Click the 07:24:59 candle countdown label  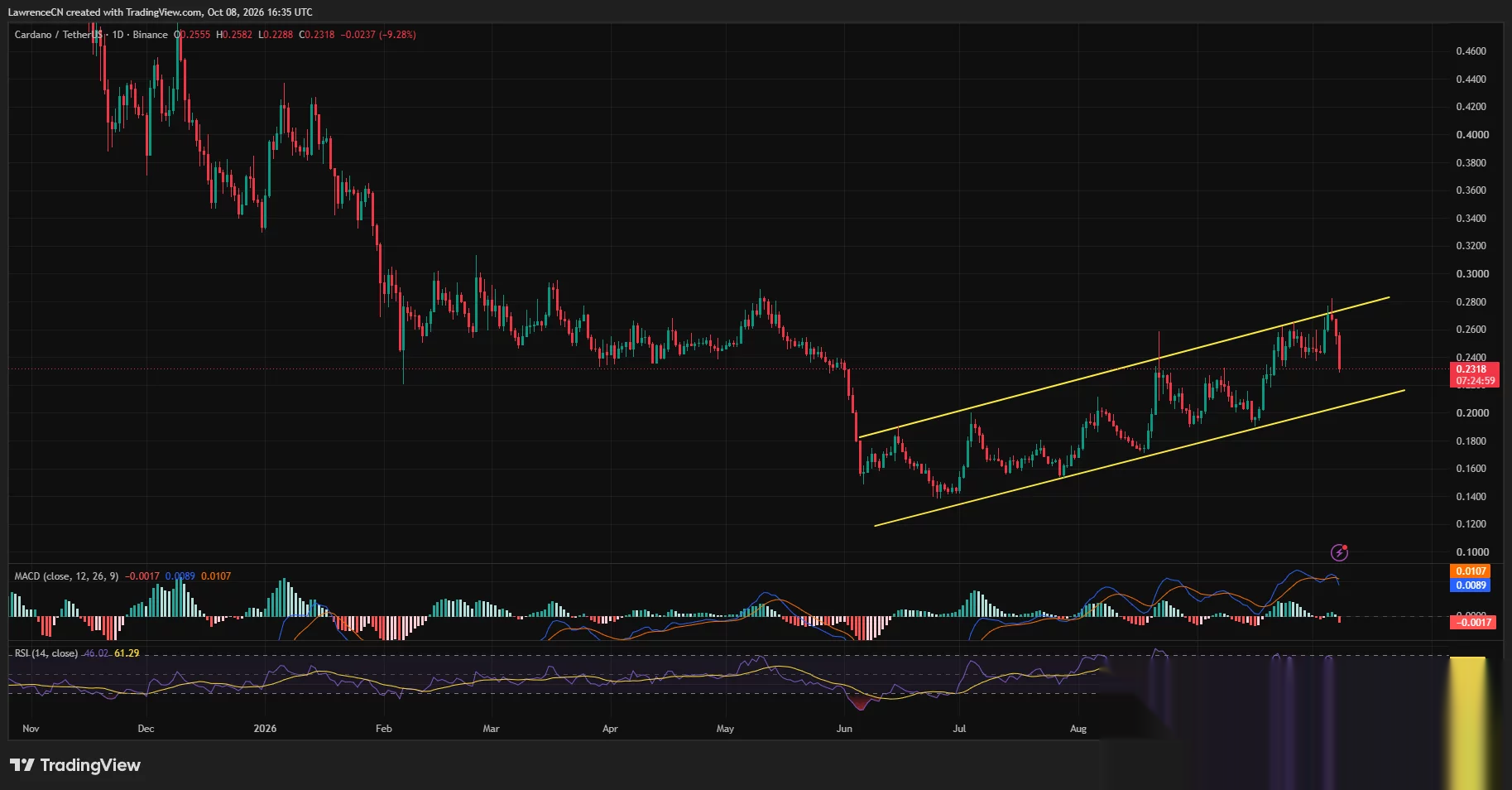1475,381
